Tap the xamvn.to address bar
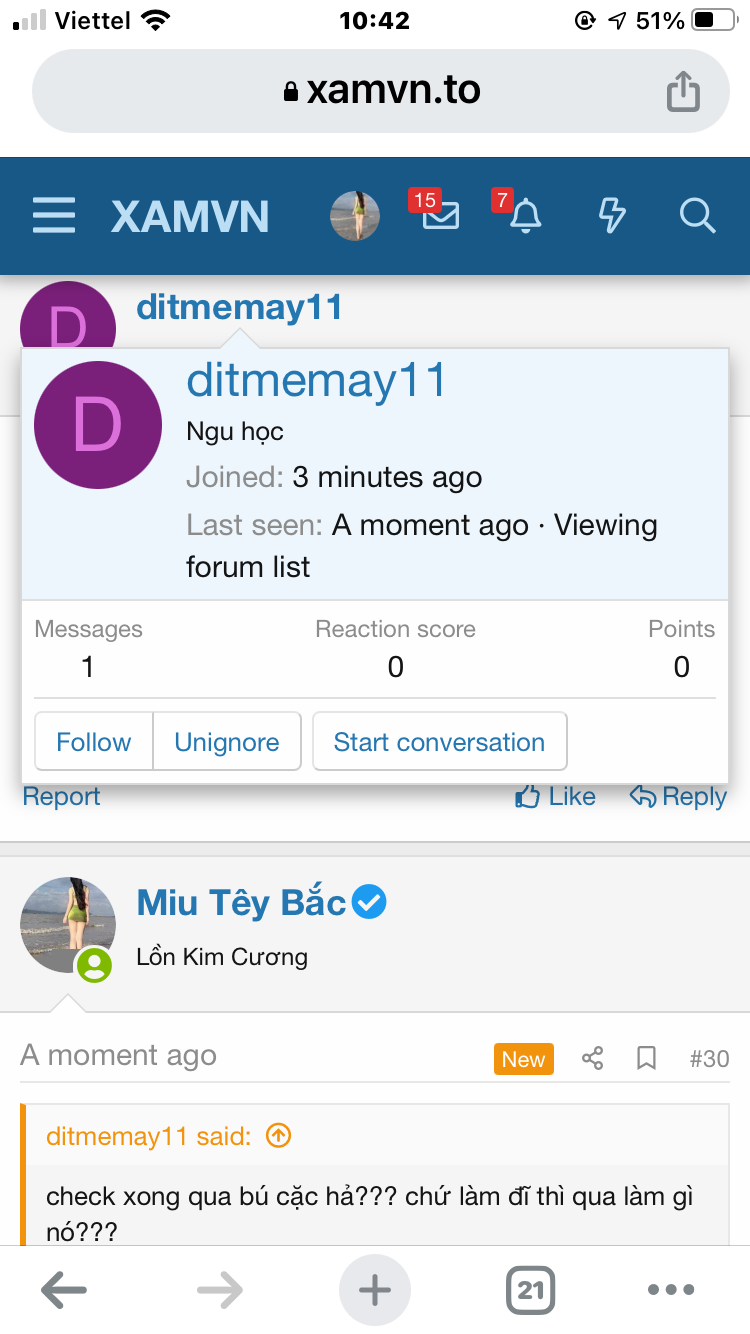This screenshot has width=750, height=1334. (380, 91)
